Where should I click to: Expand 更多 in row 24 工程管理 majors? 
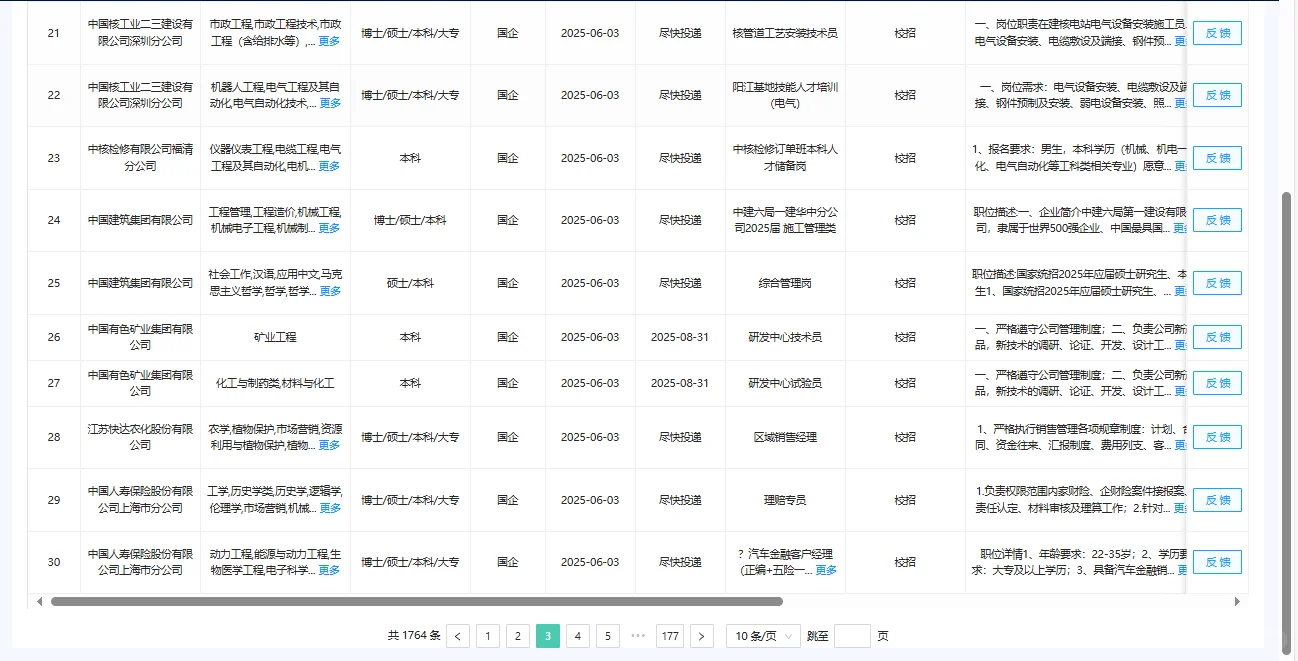pyautogui.click(x=330, y=228)
